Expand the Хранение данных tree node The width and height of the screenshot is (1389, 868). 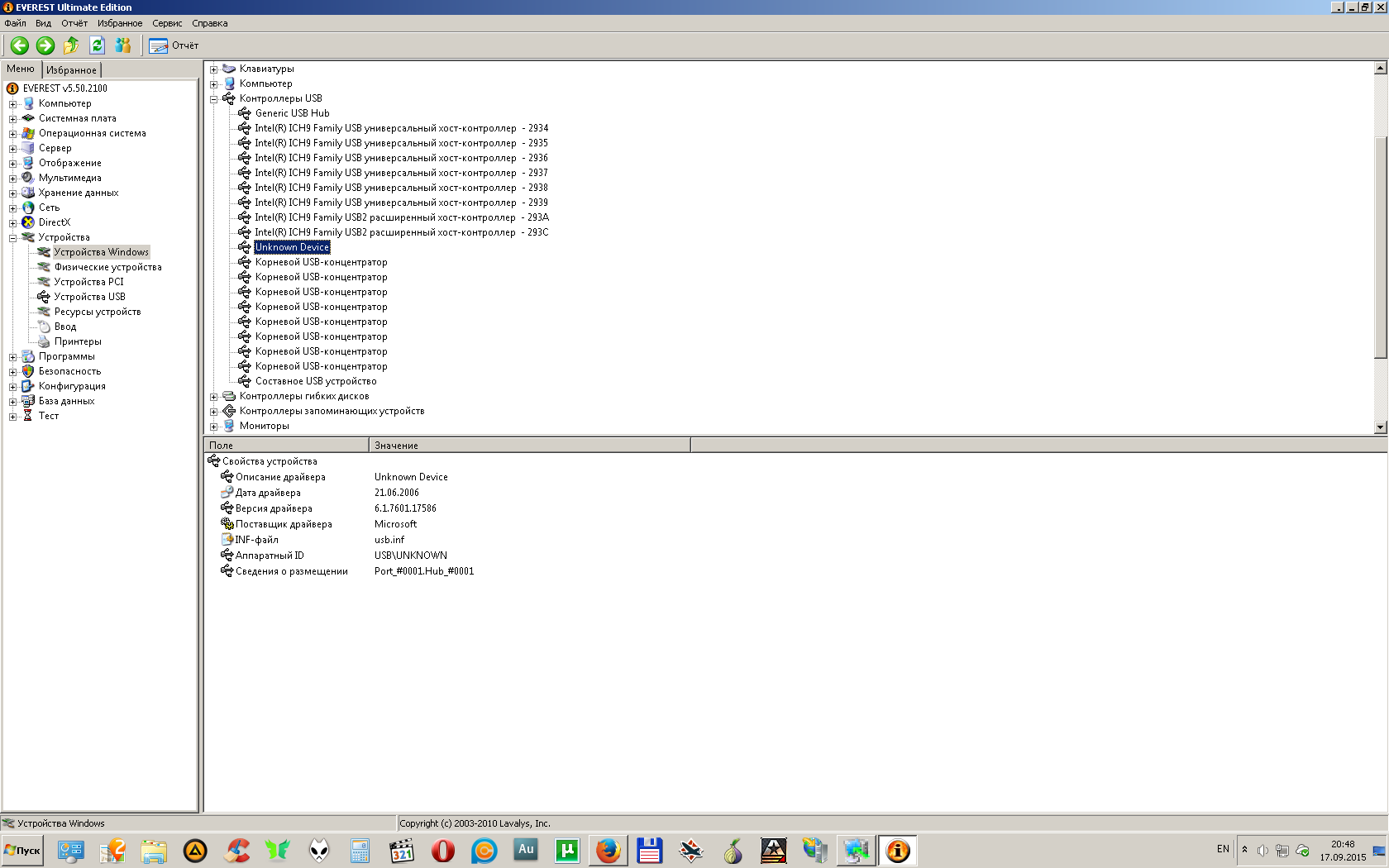click(x=12, y=193)
